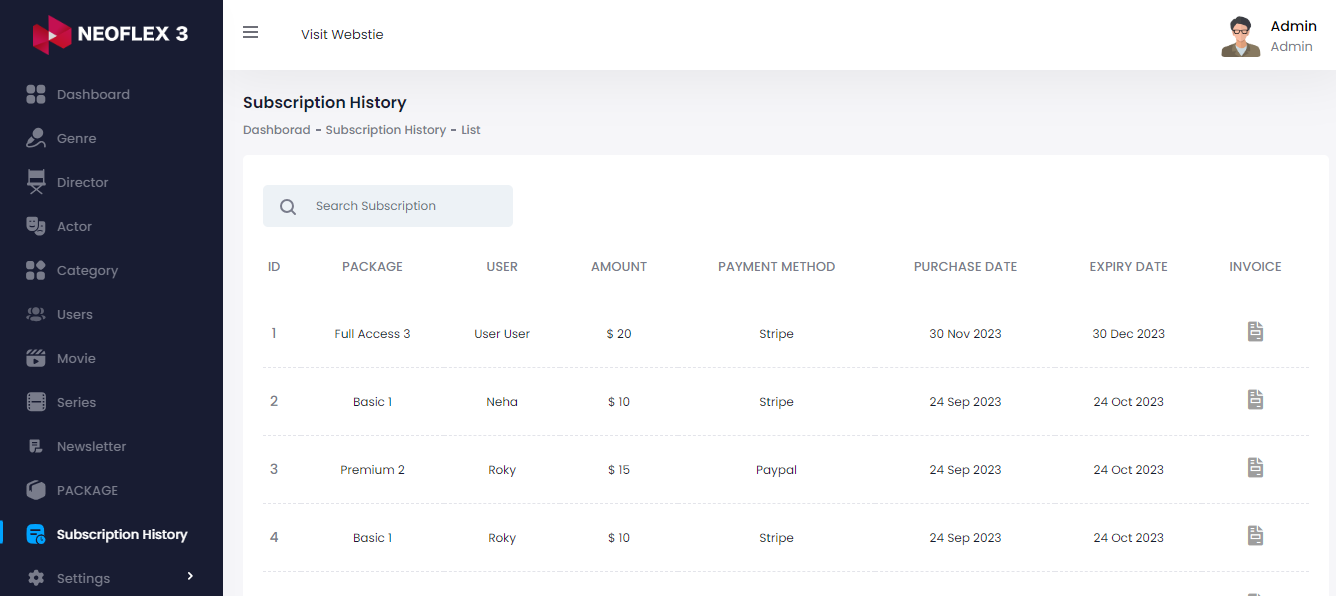Click the search magnifier icon
Viewport: 1336px width, 596px height.
[x=288, y=206]
